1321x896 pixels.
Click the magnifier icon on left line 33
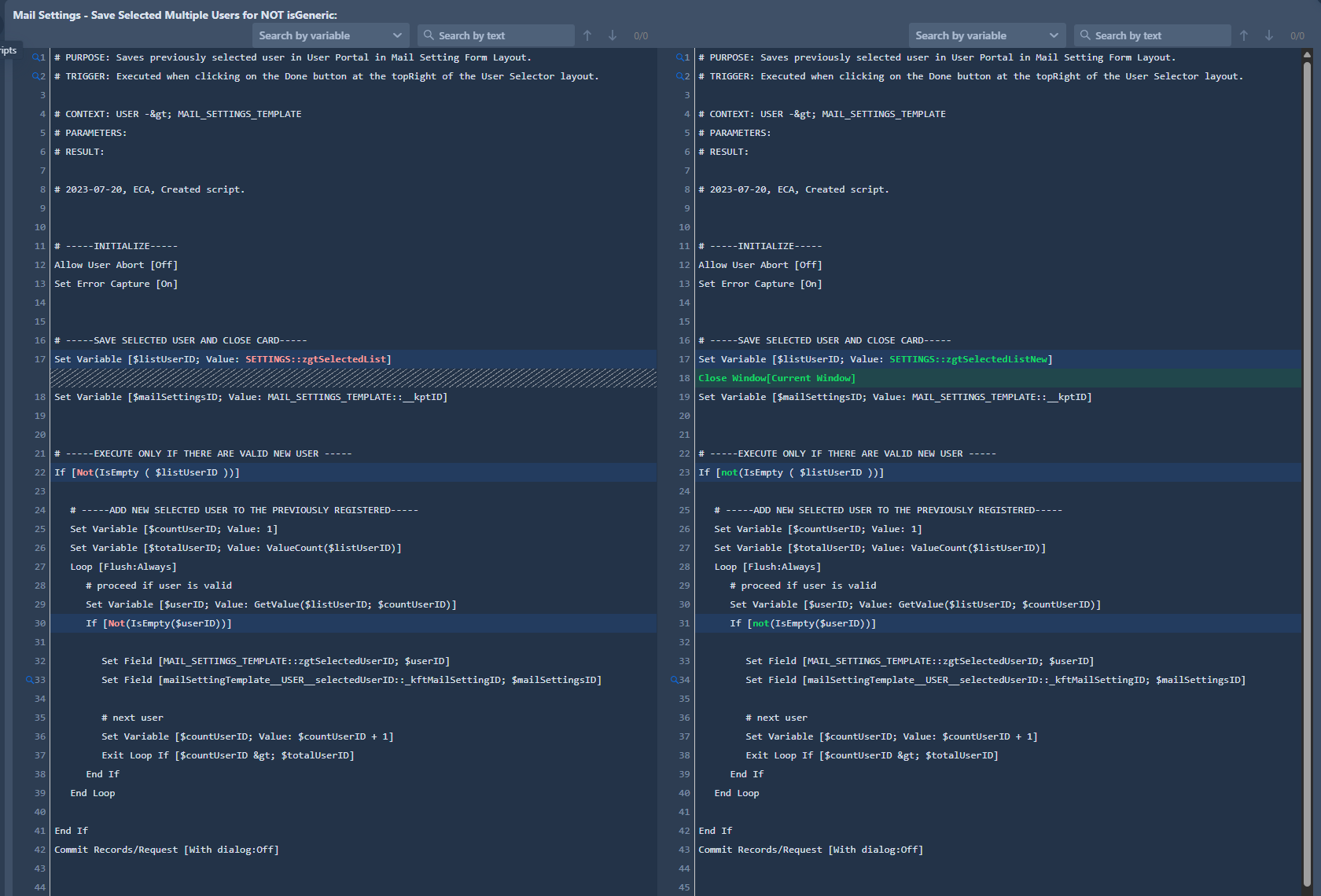pos(30,680)
